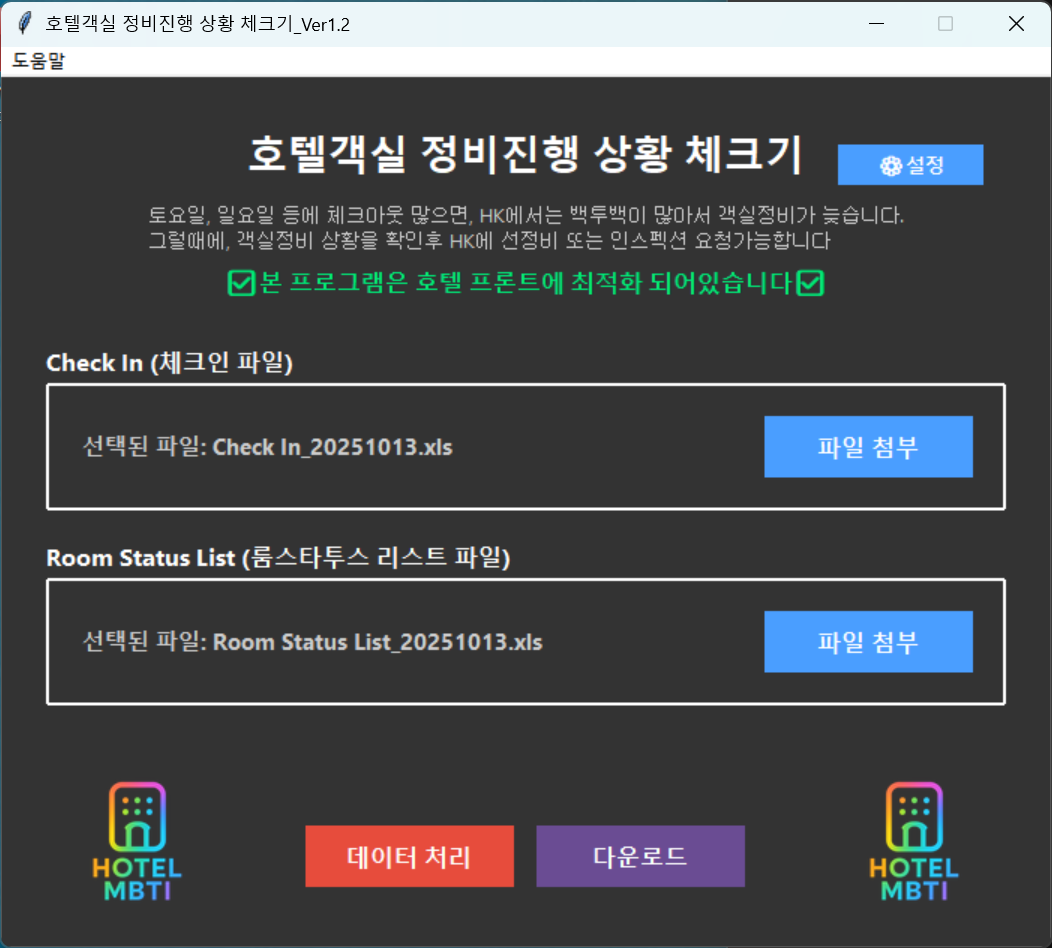This screenshot has width=1052, height=948.
Task: Click the left Hotel MBTI logo
Action: point(137,841)
